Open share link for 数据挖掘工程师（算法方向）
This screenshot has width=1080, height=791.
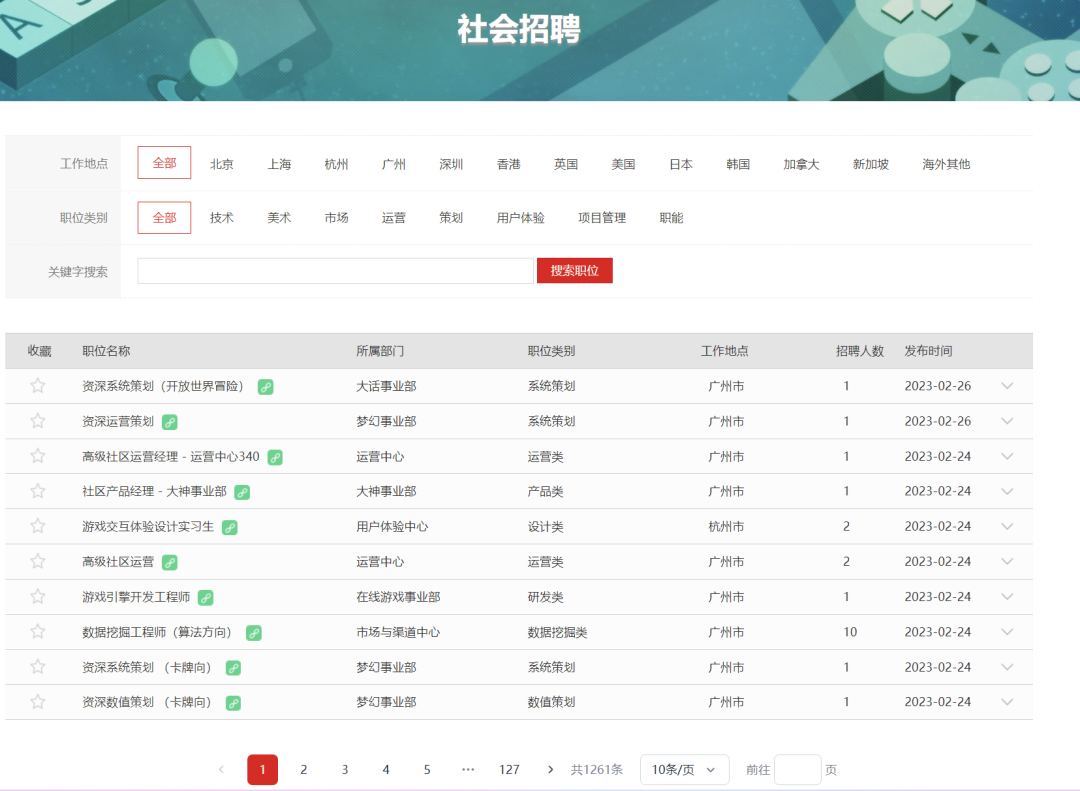click(x=253, y=633)
